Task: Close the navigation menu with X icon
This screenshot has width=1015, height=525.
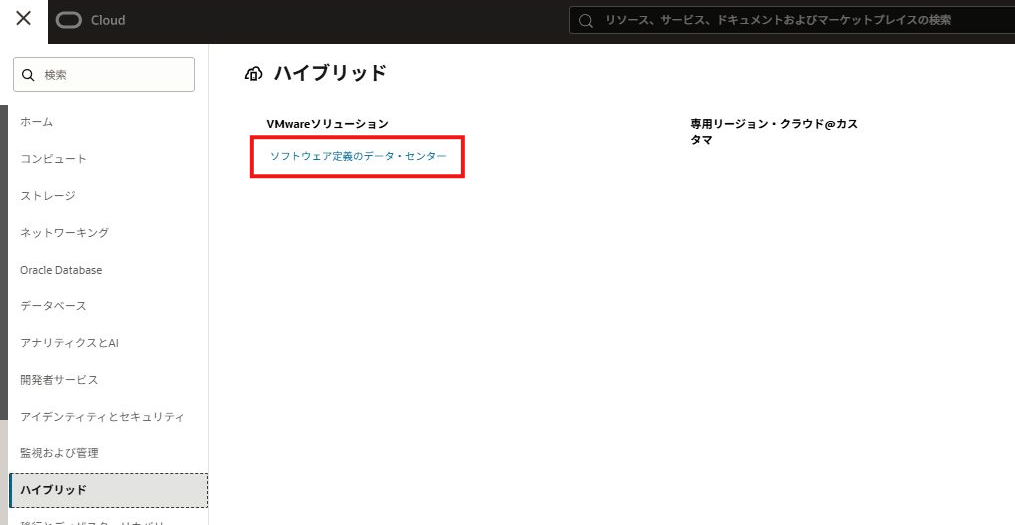Action: click(23, 19)
